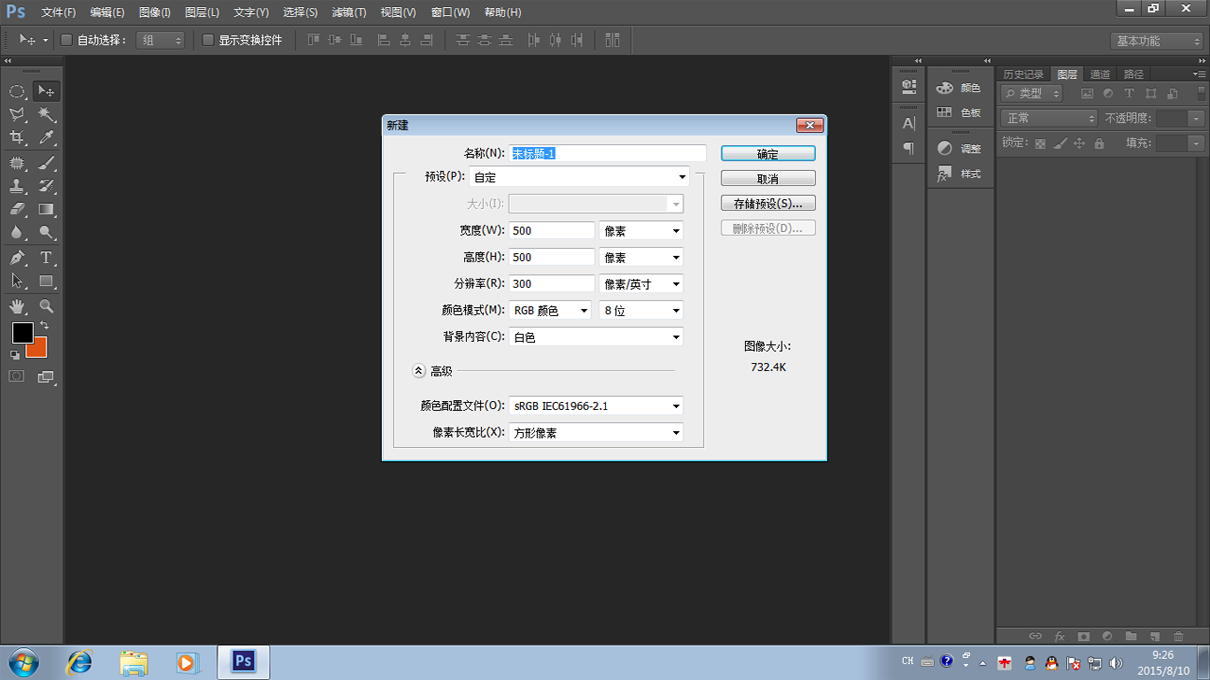
Task: Open 8 位 bit depth dropdown
Action: click(x=641, y=311)
